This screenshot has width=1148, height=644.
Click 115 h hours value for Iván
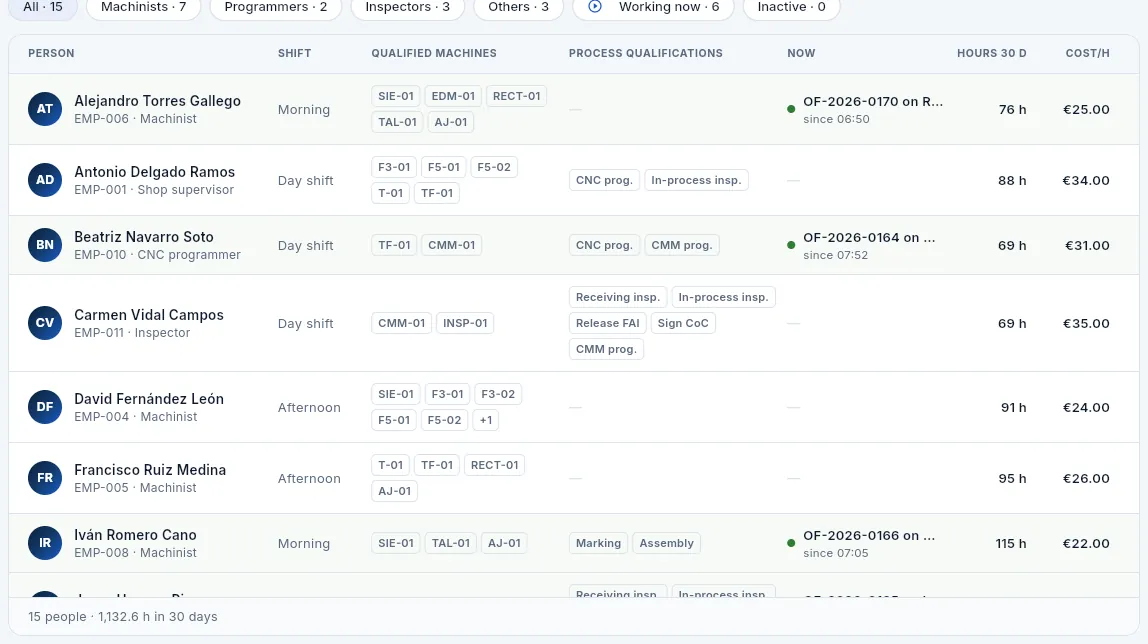(x=1011, y=544)
